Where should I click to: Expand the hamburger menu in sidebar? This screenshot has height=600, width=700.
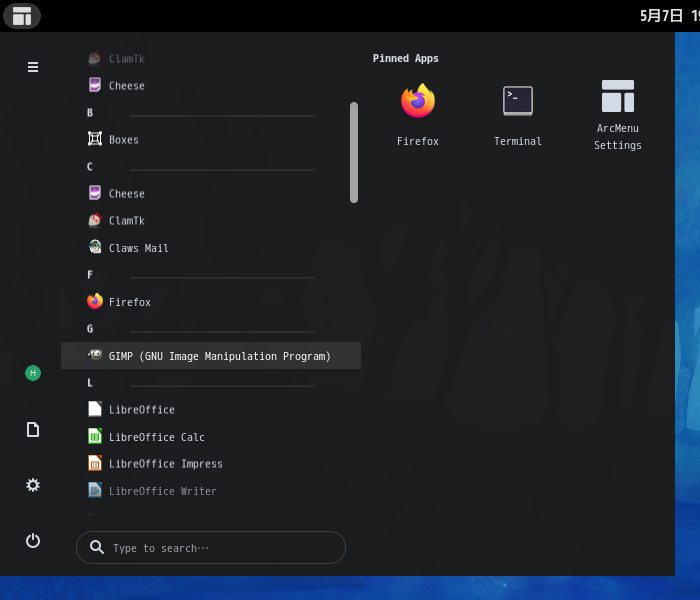(x=33, y=67)
